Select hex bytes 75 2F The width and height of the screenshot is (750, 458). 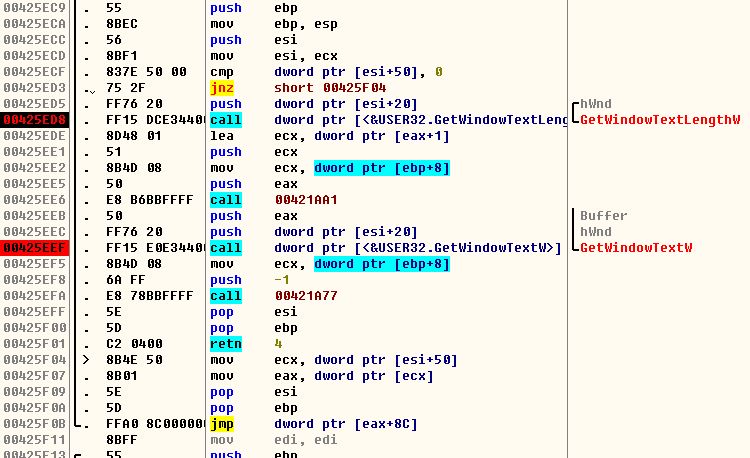[125, 88]
